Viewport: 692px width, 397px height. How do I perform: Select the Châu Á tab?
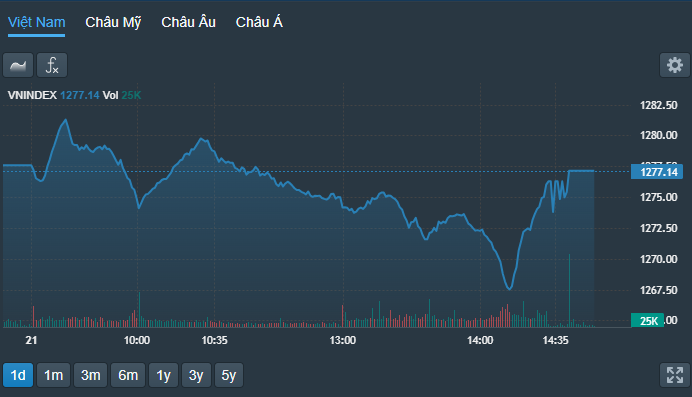(259, 22)
